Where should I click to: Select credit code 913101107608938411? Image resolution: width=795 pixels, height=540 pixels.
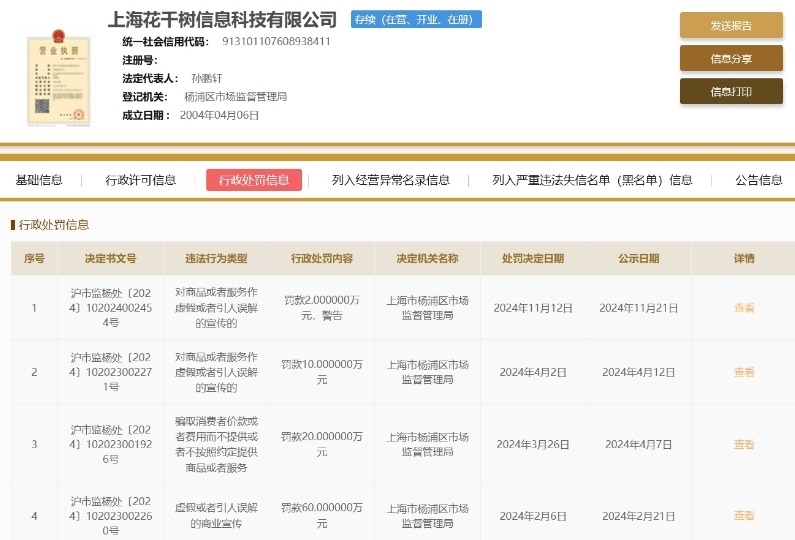tap(276, 42)
